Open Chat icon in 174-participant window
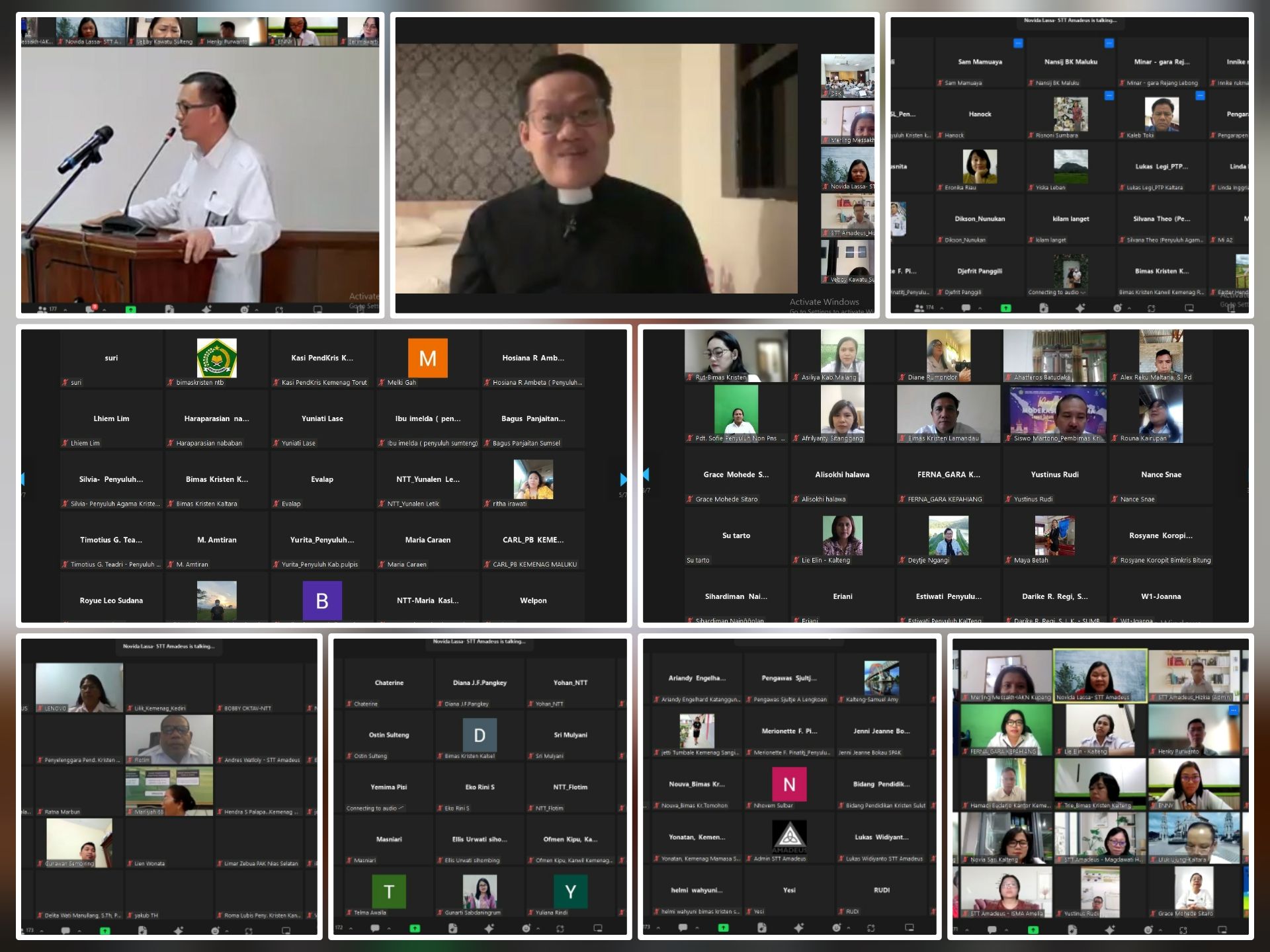Image resolution: width=1270 pixels, height=952 pixels. click(966, 307)
